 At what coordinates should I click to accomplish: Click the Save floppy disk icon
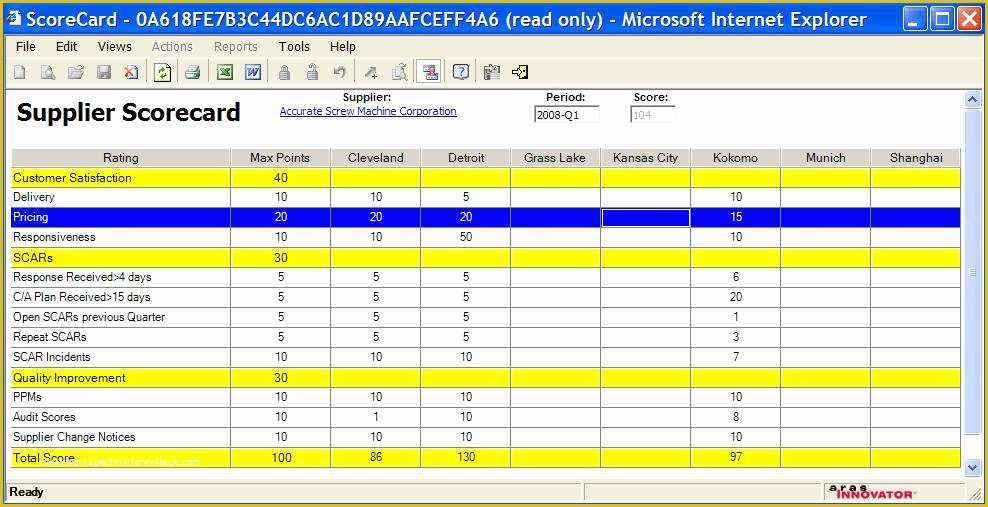104,72
